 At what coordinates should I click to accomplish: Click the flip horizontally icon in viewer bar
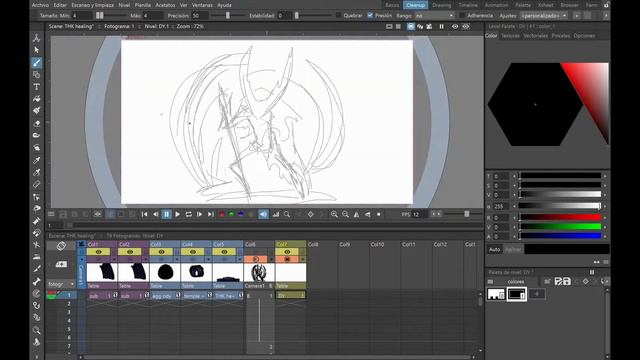(x=356, y=214)
